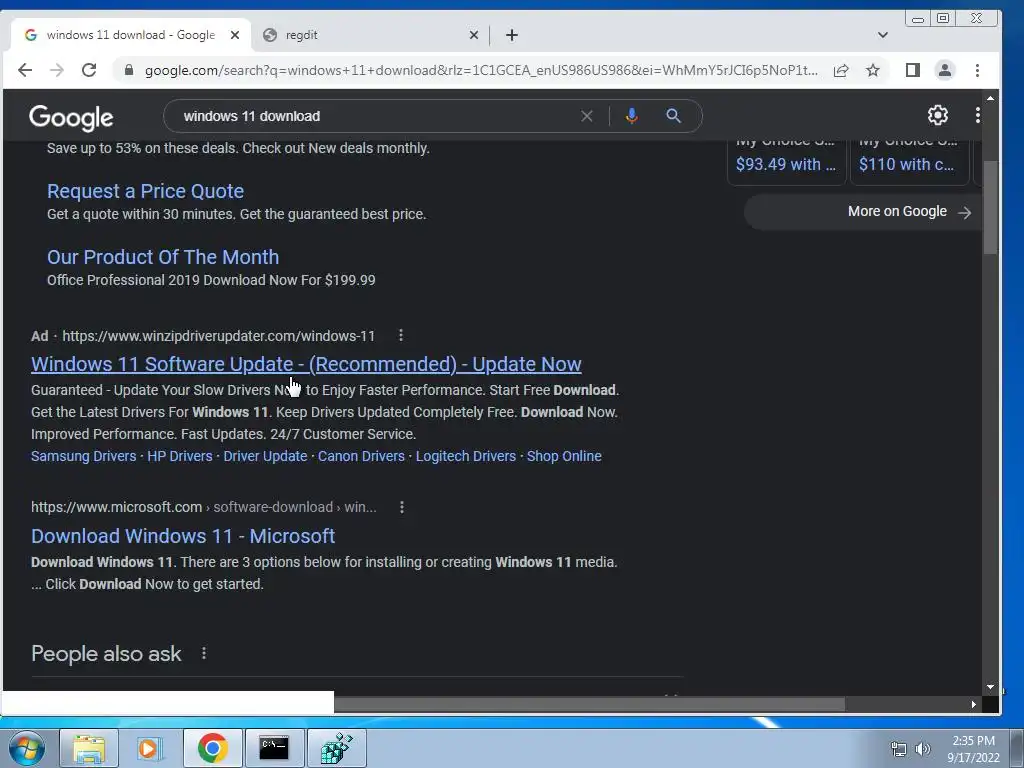
Task: Click the winzipdriverupdater.com ad URL text
Action: point(218,336)
